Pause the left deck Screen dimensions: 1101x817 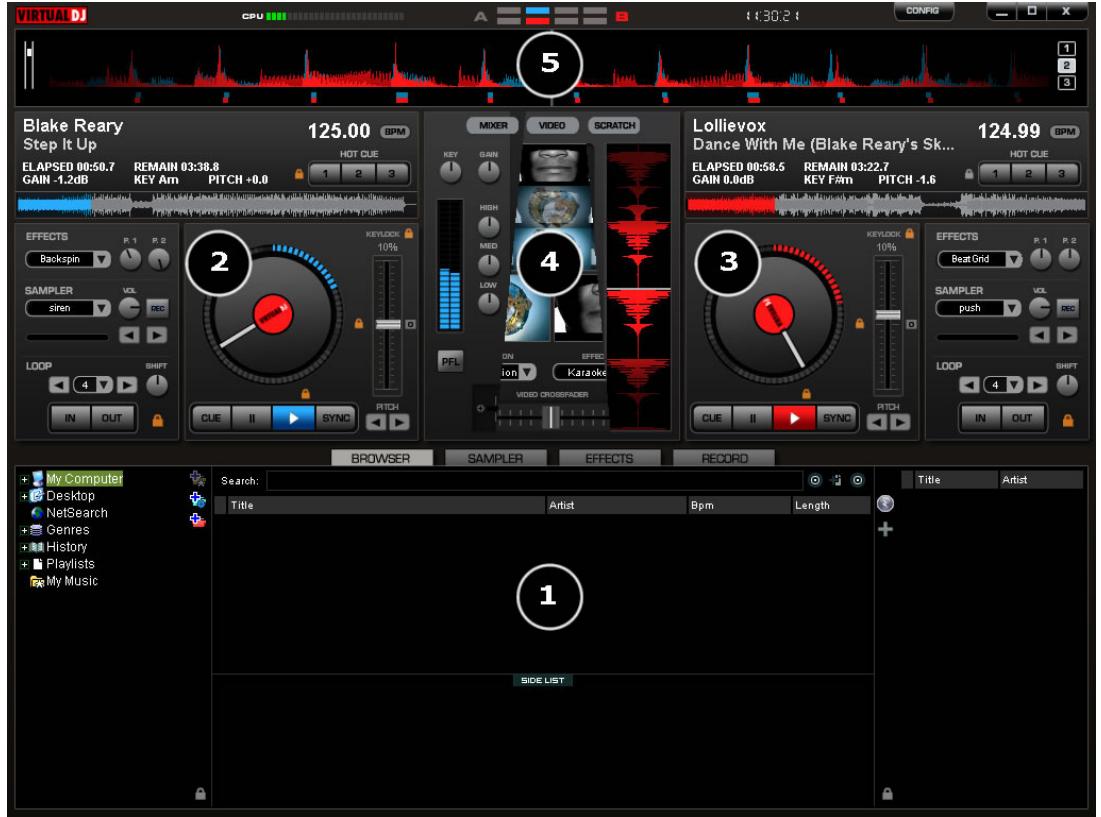click(252, 418)
